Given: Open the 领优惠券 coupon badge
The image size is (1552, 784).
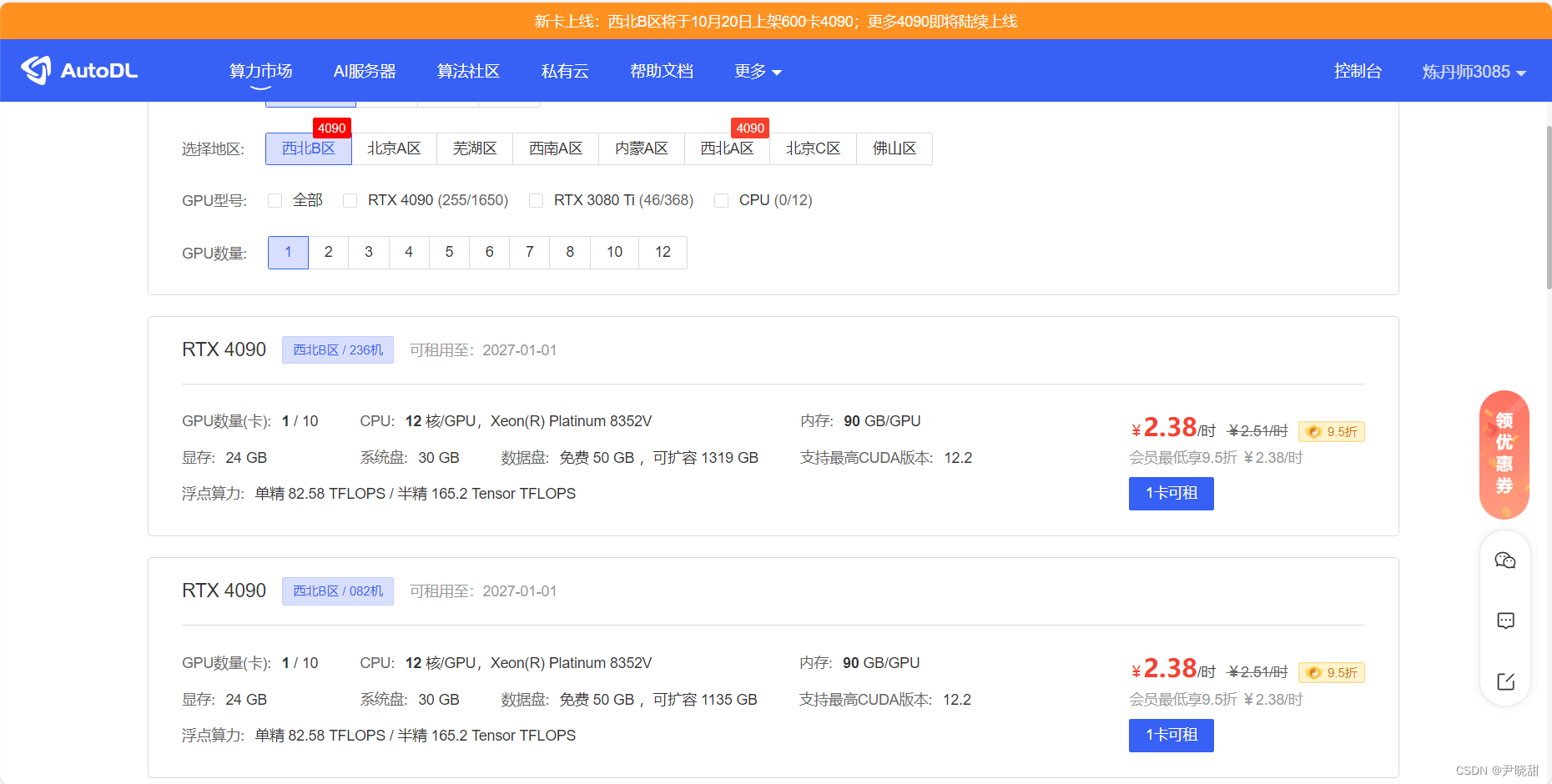Looking at the screenshot, I should [x=1504, y=455].
